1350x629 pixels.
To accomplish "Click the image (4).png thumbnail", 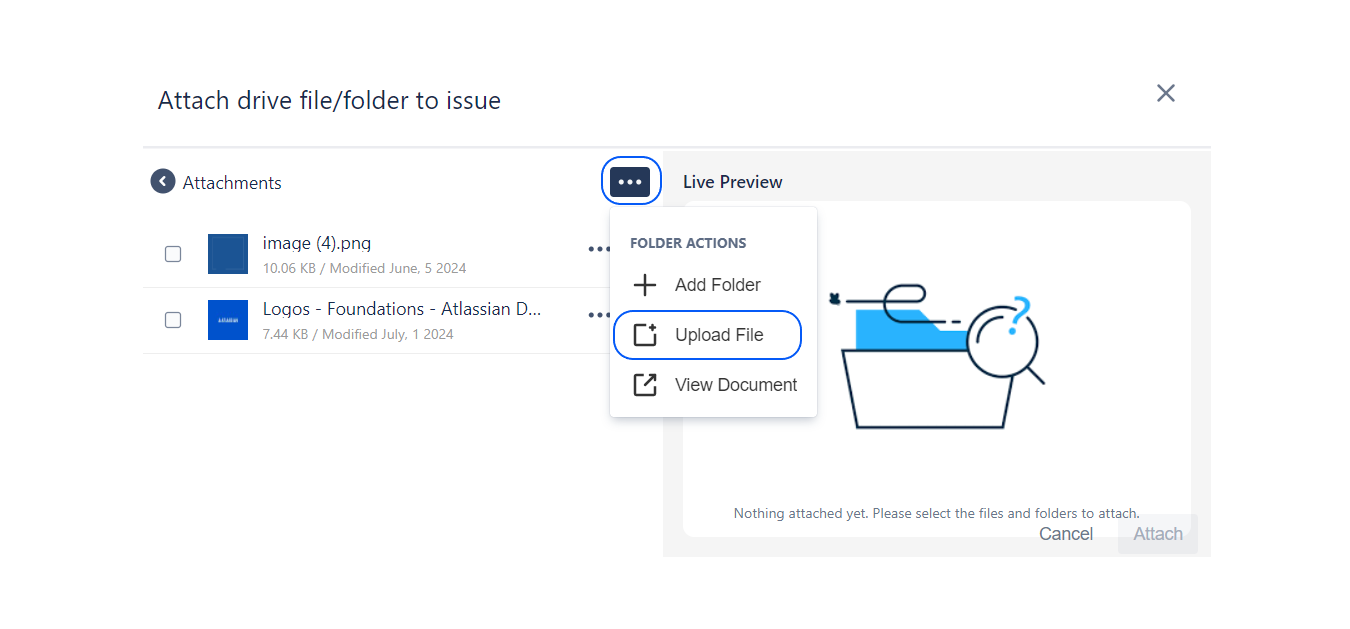I will click(x=228, y=254).
